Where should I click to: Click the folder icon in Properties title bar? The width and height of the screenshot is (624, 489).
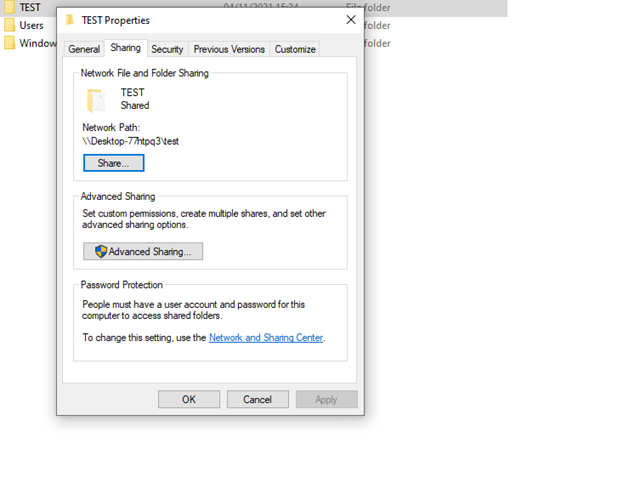coord(69,19)
